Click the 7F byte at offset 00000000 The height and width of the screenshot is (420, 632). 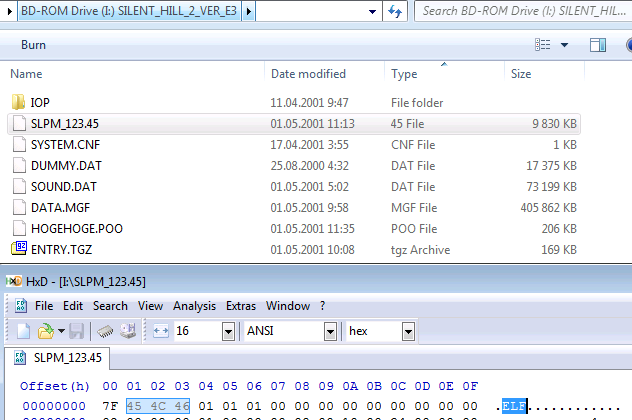[x=110, y=406]
